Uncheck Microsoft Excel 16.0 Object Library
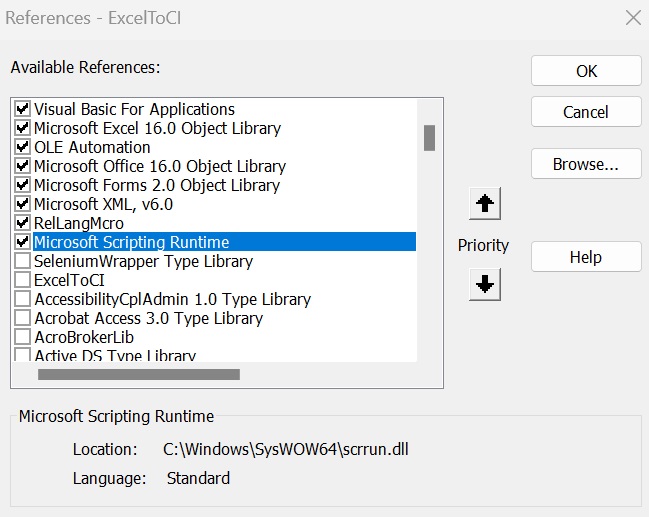The width and height of the screenshot is (649, 517). pyautogui.click(x=22, y=128)
